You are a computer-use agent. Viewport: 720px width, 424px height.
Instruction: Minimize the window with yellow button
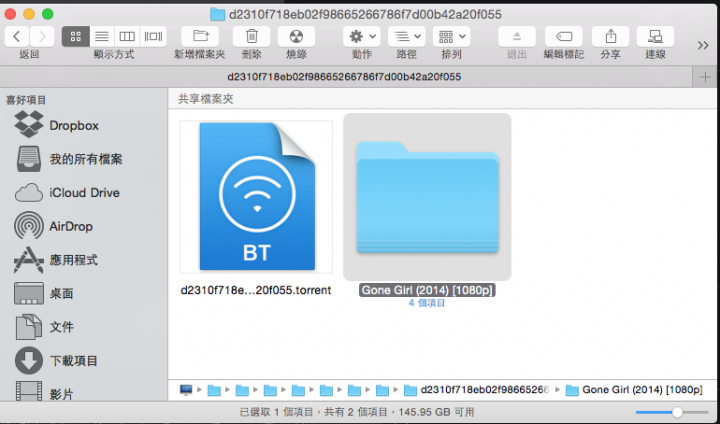(x=29, y=14)
